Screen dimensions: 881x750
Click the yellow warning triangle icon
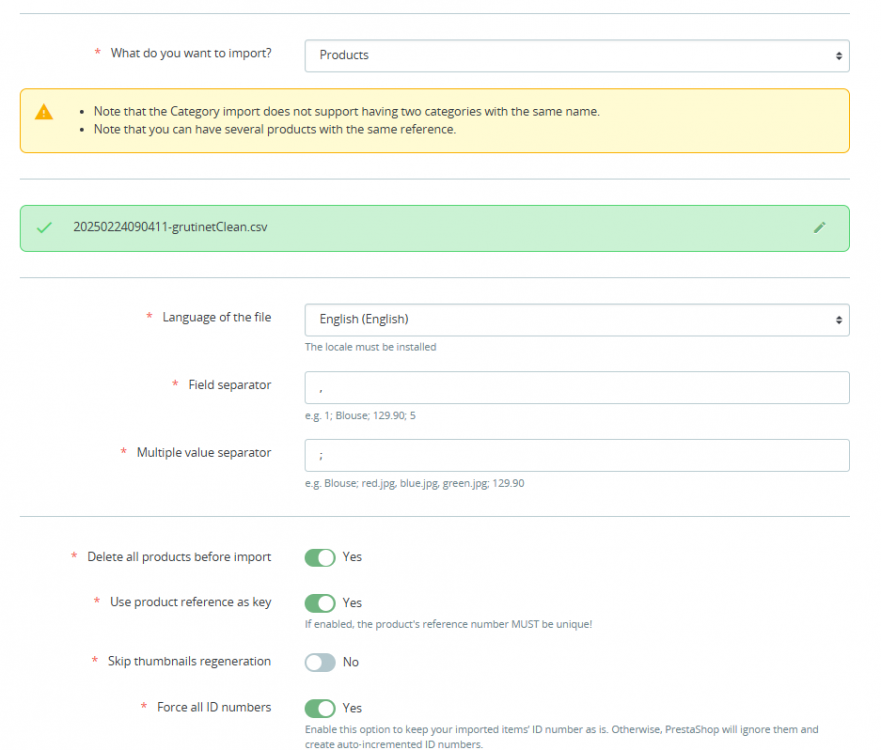(x=44, y=112)
